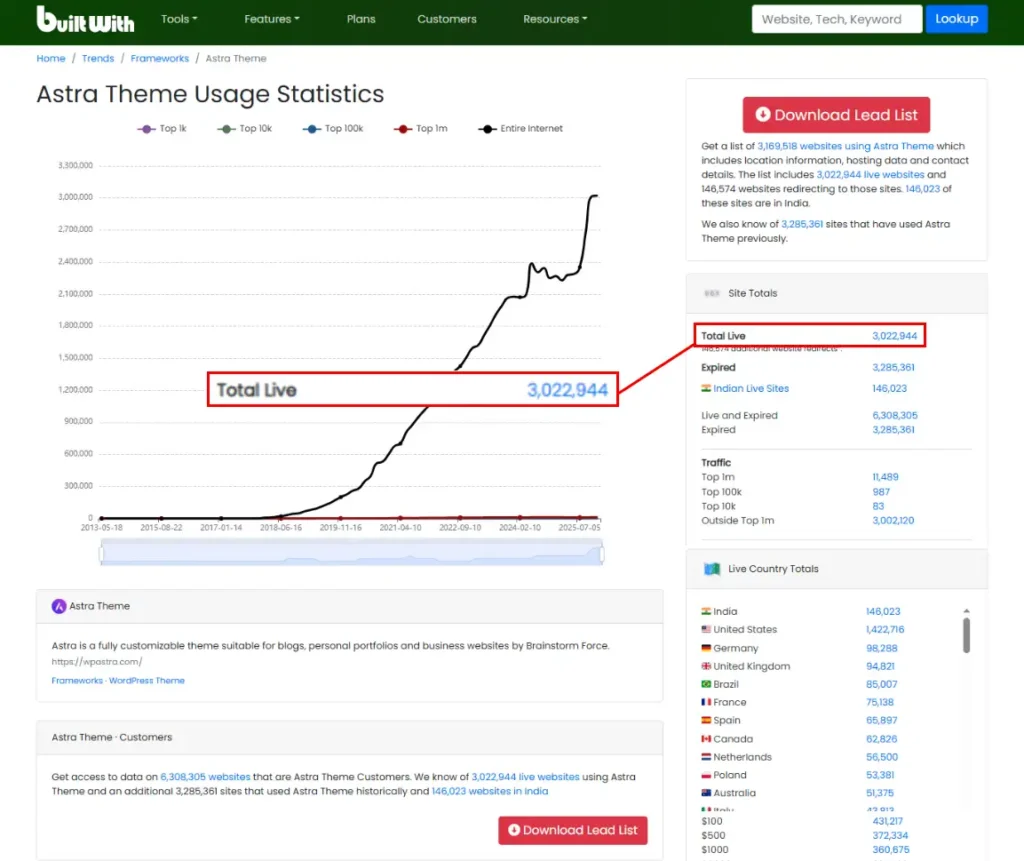
Task: Click the BuiltWith logo
Action: [x=85, y=19]
